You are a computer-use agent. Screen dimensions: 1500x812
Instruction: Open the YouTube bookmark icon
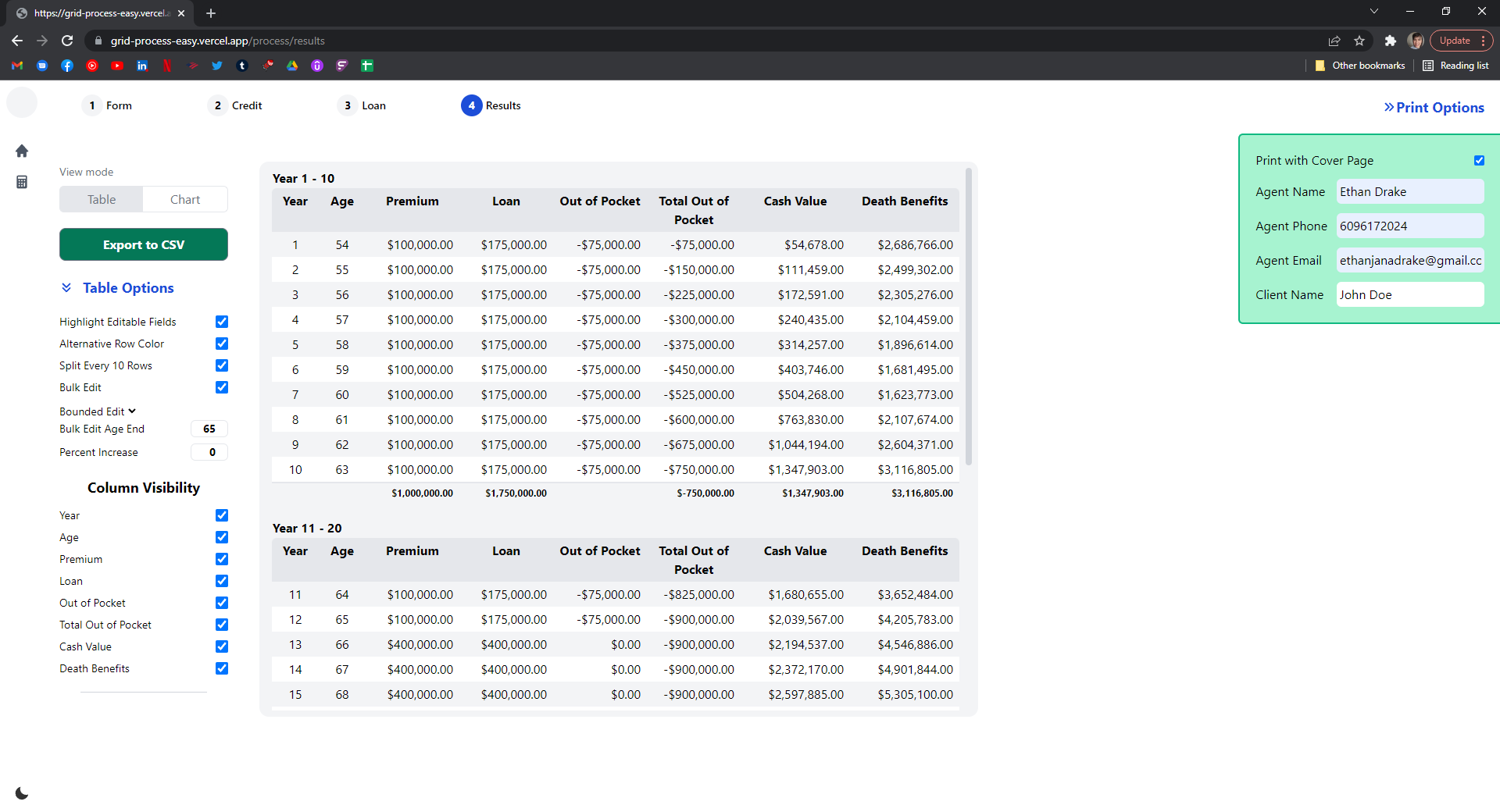coord(117,66)
